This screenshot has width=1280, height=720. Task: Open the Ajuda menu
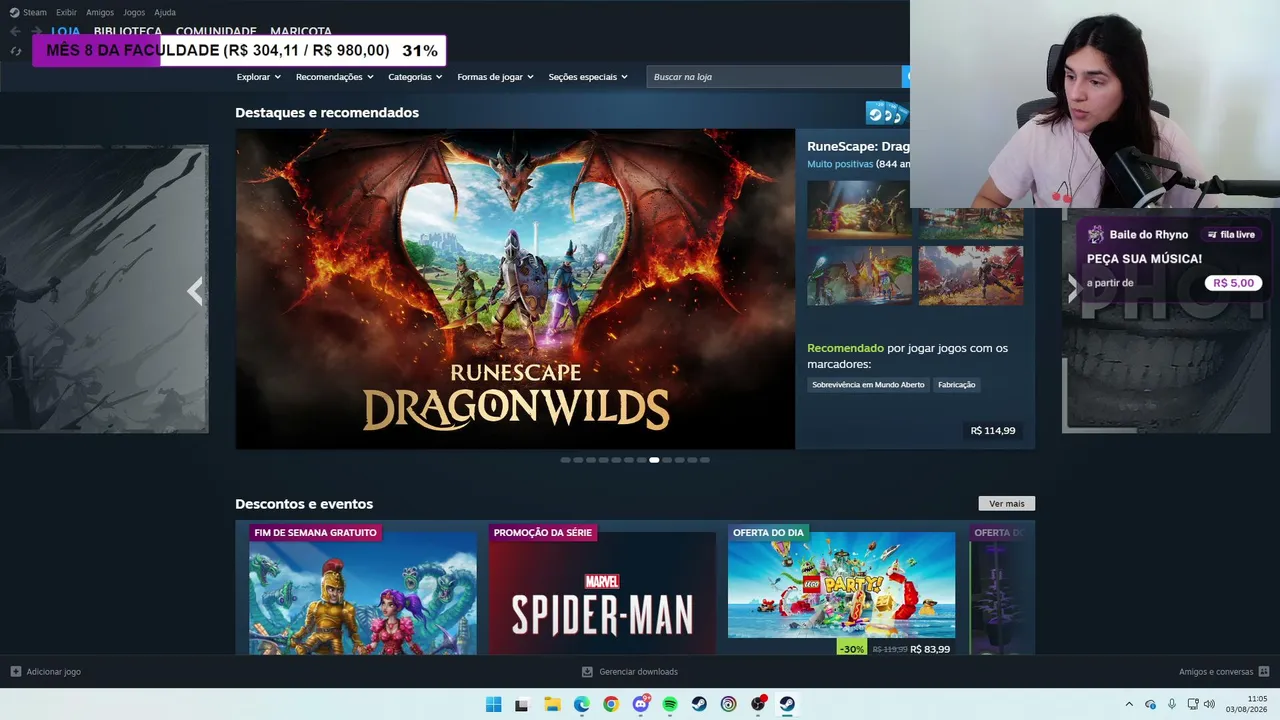[165, 13]
